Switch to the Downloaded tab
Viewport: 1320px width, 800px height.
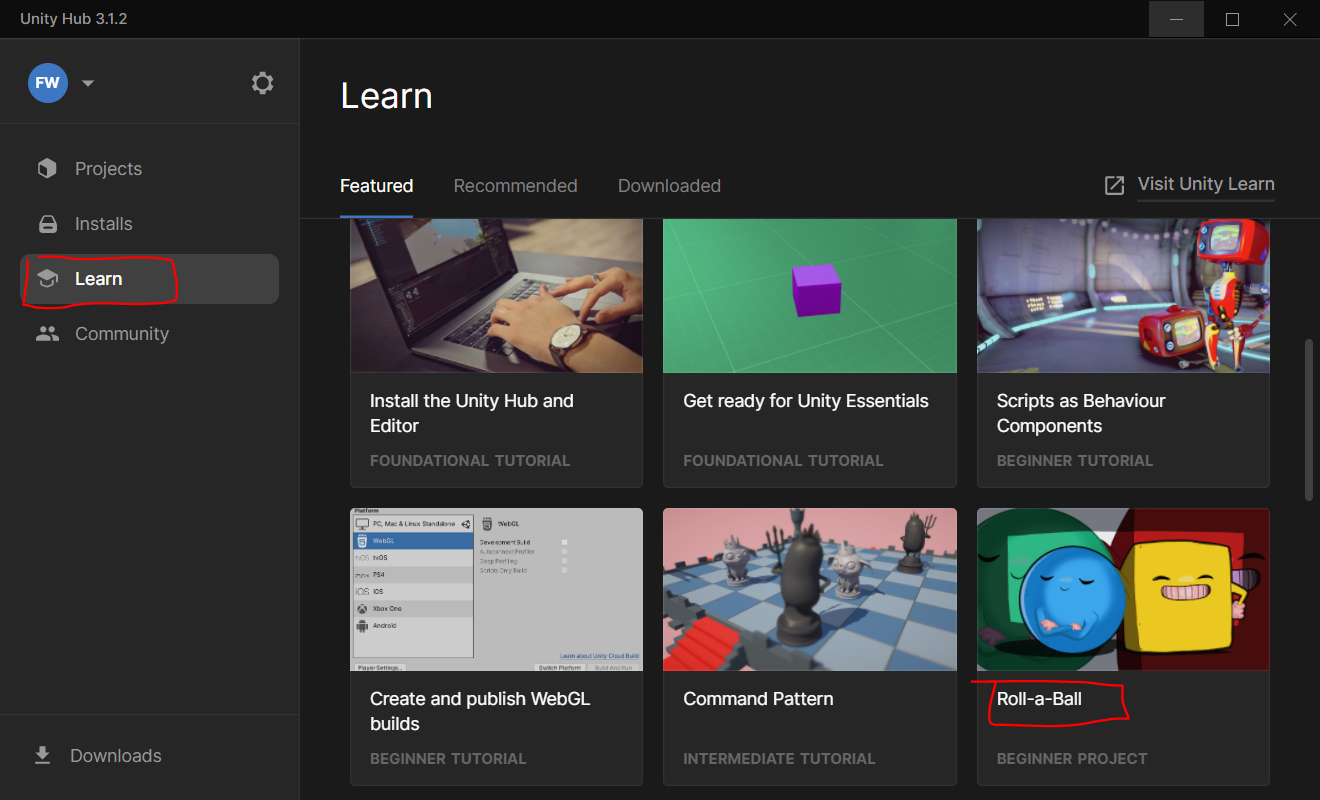pyautogui.click(x=669, y=186)
